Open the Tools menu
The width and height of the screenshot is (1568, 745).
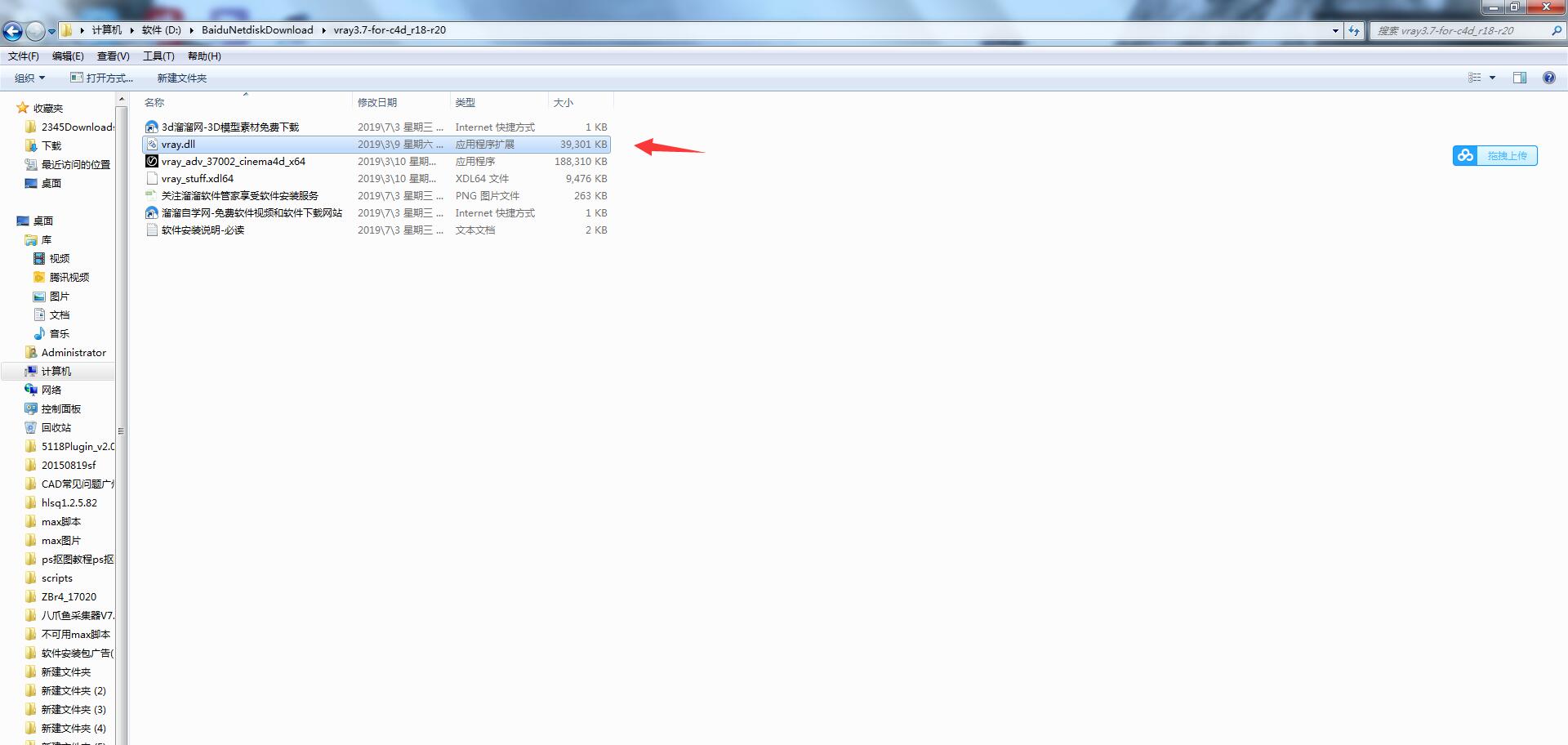(x=158, y=56)
